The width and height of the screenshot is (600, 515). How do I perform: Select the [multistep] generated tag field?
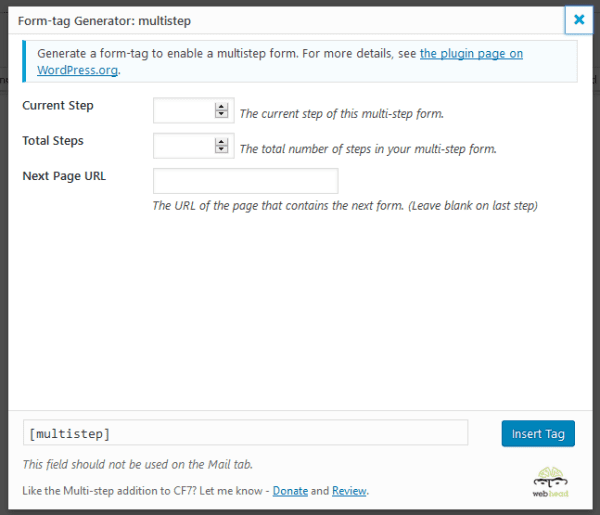pyautogui.click(x=245, y=433)
